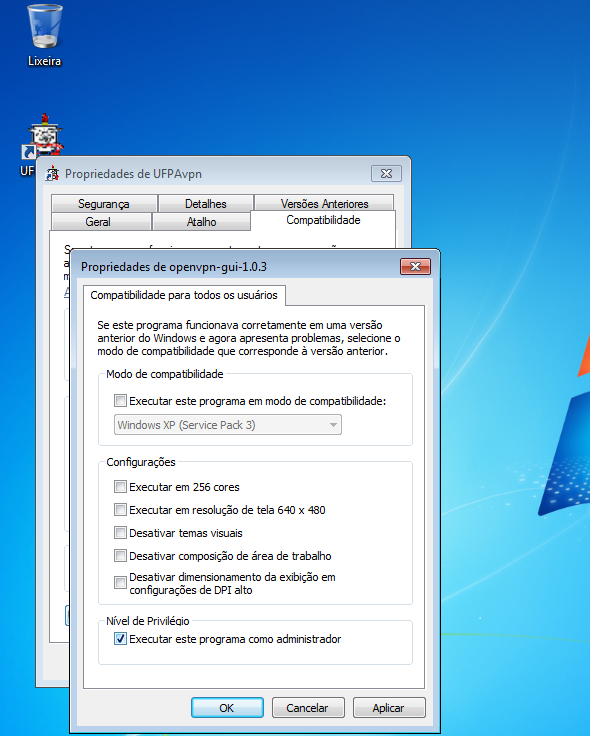This screenshot has width=590, height=736.
Task: Toggle Desativar dimensionamento em DPI alto checkbox
Action: pos(121,583)
